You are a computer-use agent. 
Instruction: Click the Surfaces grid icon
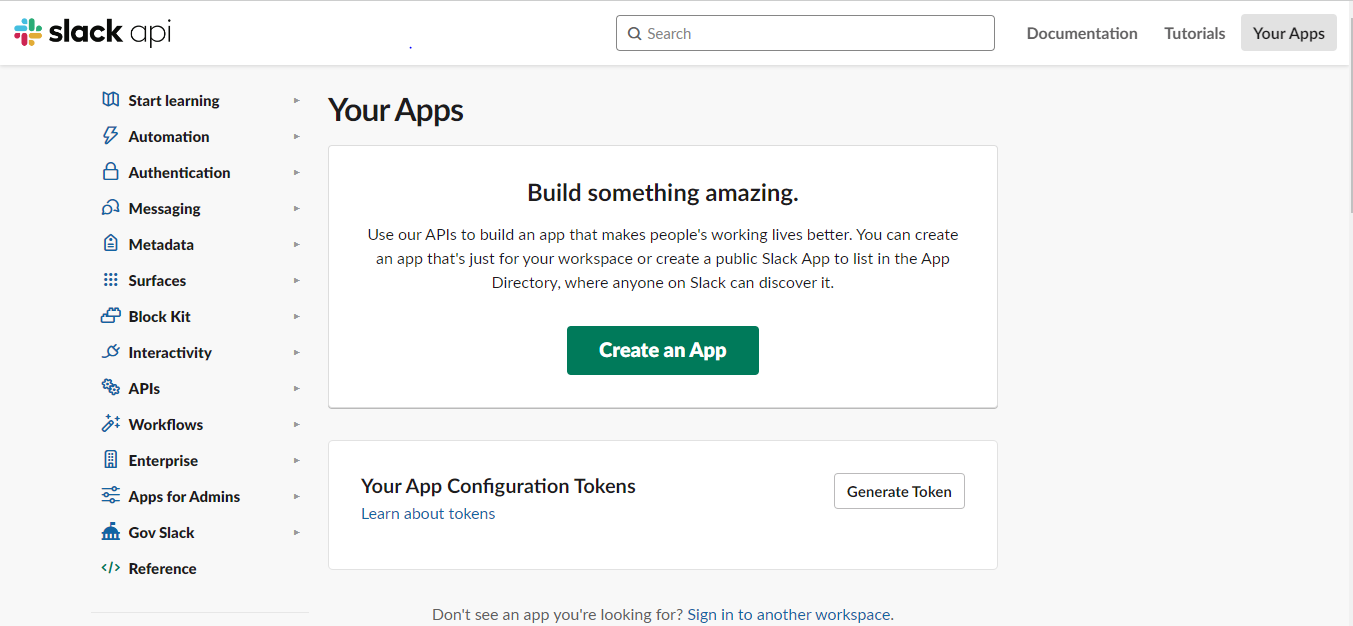point(111,280)
